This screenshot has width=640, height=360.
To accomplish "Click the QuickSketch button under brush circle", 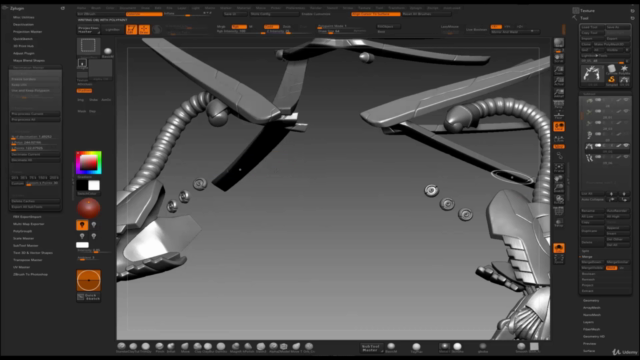I will (x=89, y=297).
